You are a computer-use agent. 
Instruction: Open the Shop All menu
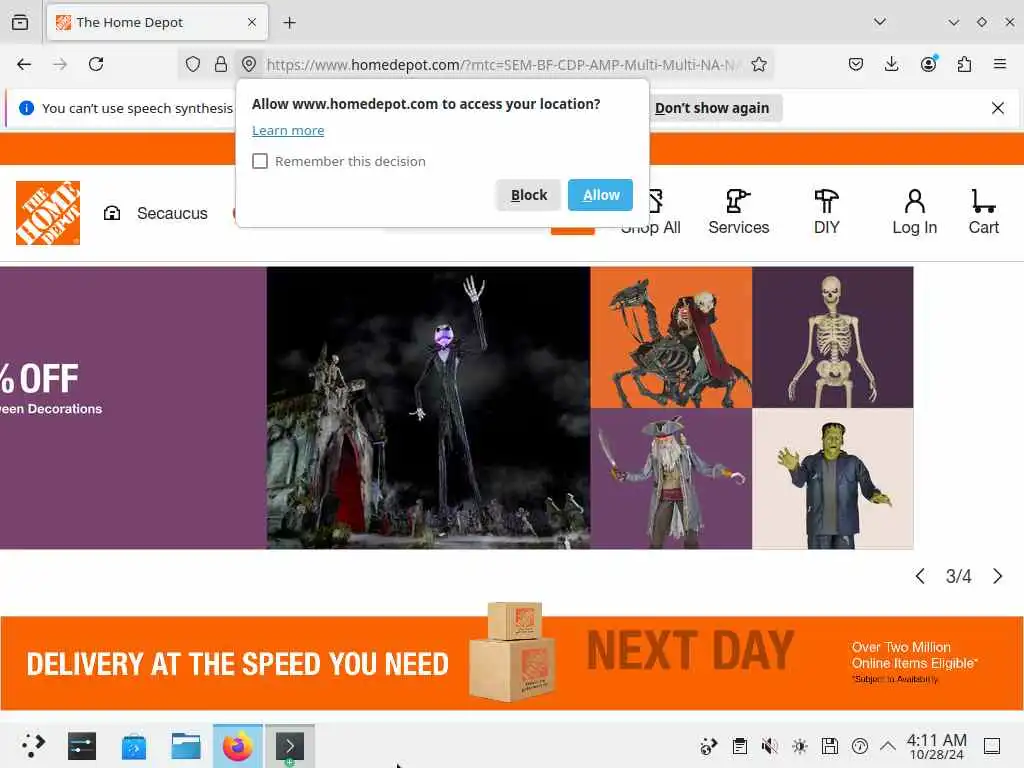[x=651, y=212]
